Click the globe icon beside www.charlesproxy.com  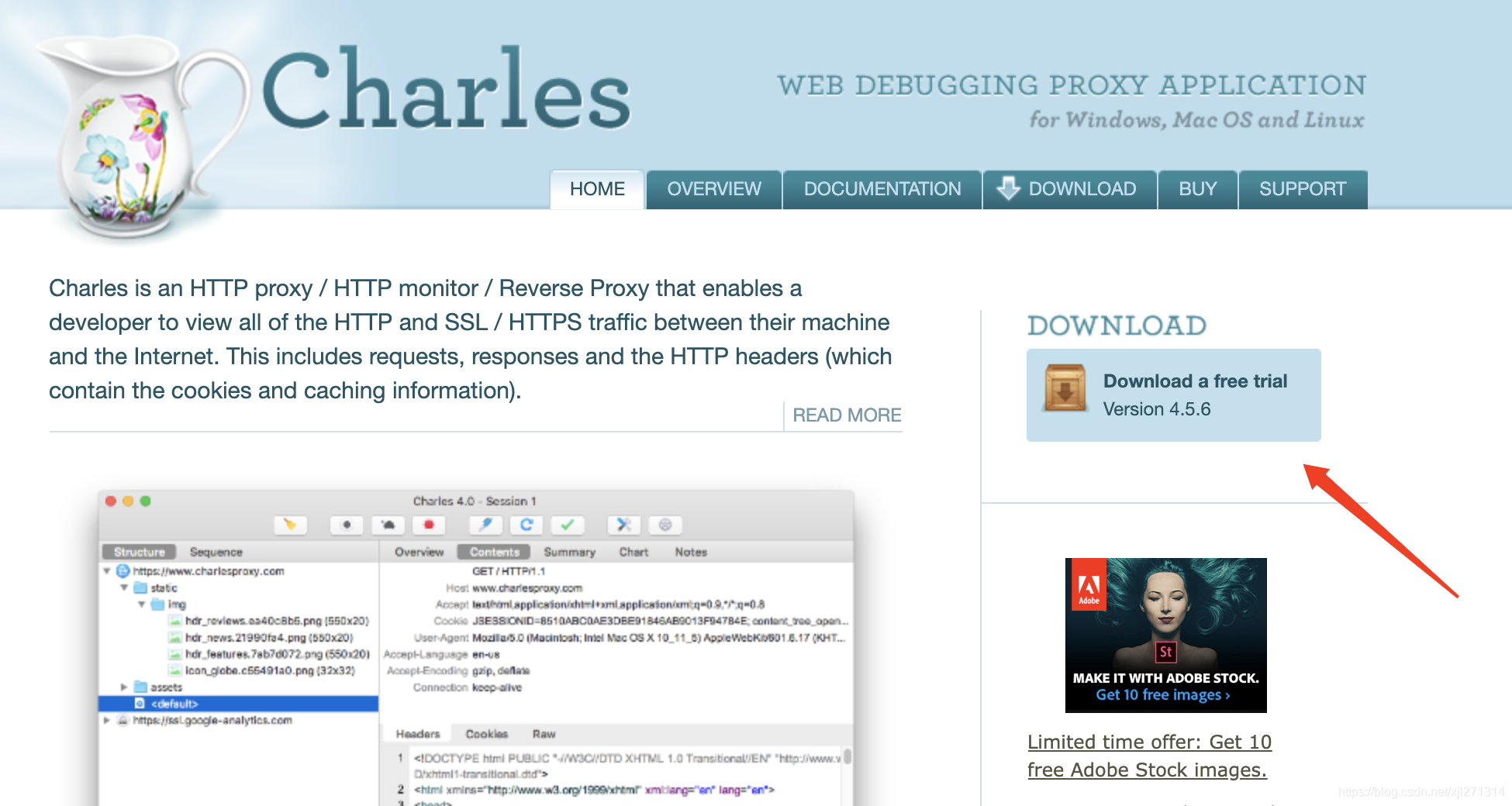click(123, 571)
